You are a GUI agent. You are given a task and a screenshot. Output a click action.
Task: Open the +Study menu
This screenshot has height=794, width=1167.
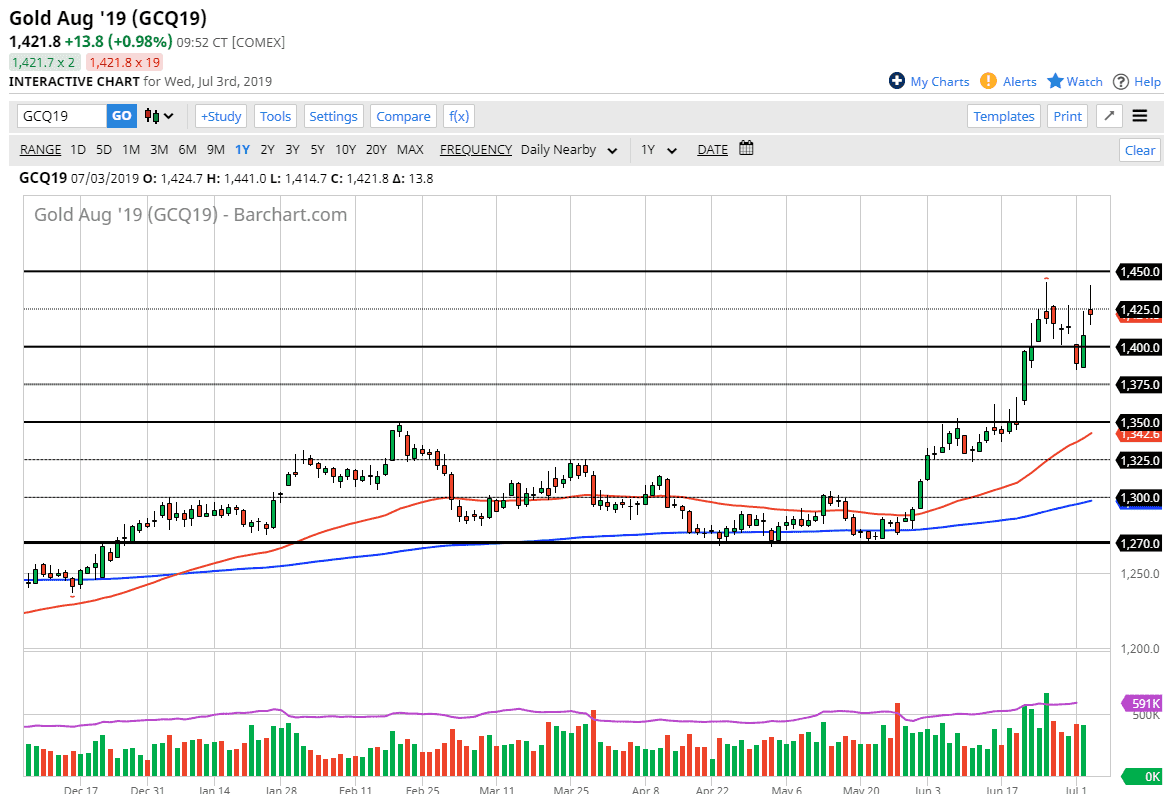[221, 116]
